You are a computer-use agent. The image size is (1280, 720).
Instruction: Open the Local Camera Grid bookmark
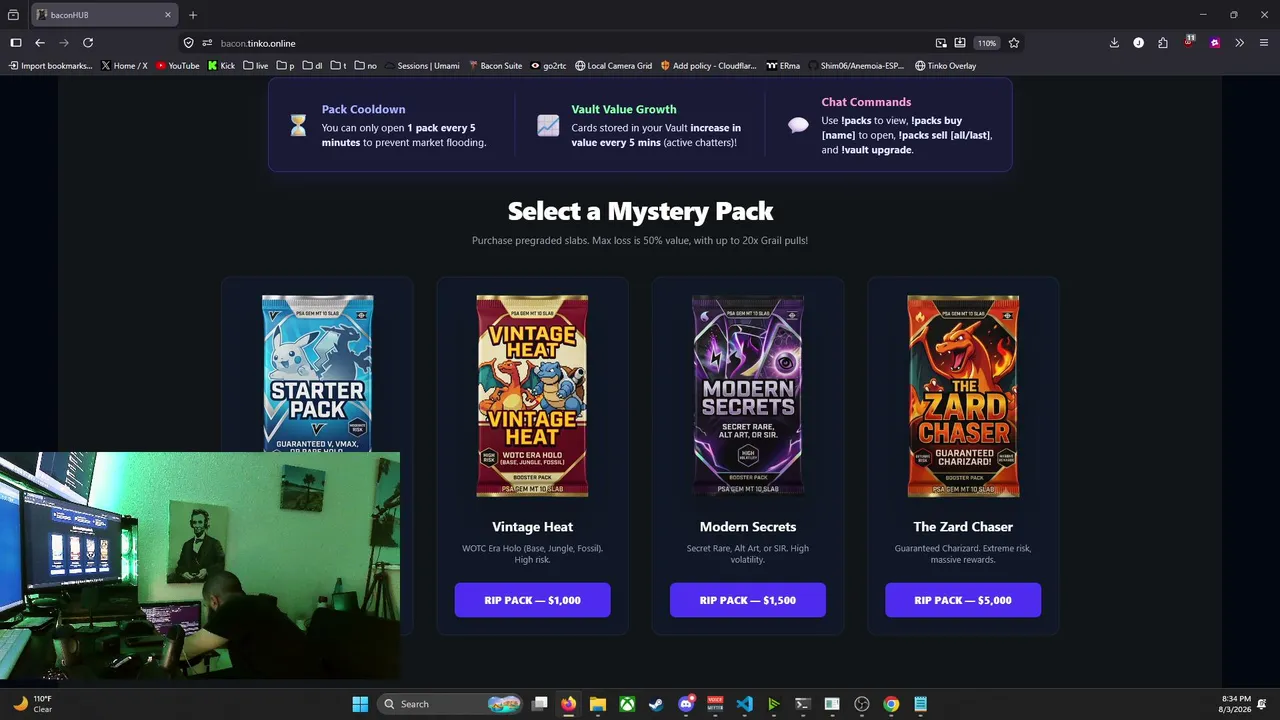(614, 66)
